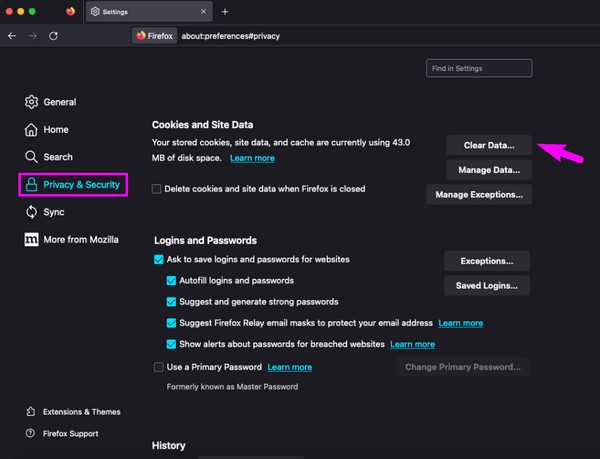This screenshot has height=459, width=600.
Task: Click the back navigation arrow
Action: (x=12, y=36)
